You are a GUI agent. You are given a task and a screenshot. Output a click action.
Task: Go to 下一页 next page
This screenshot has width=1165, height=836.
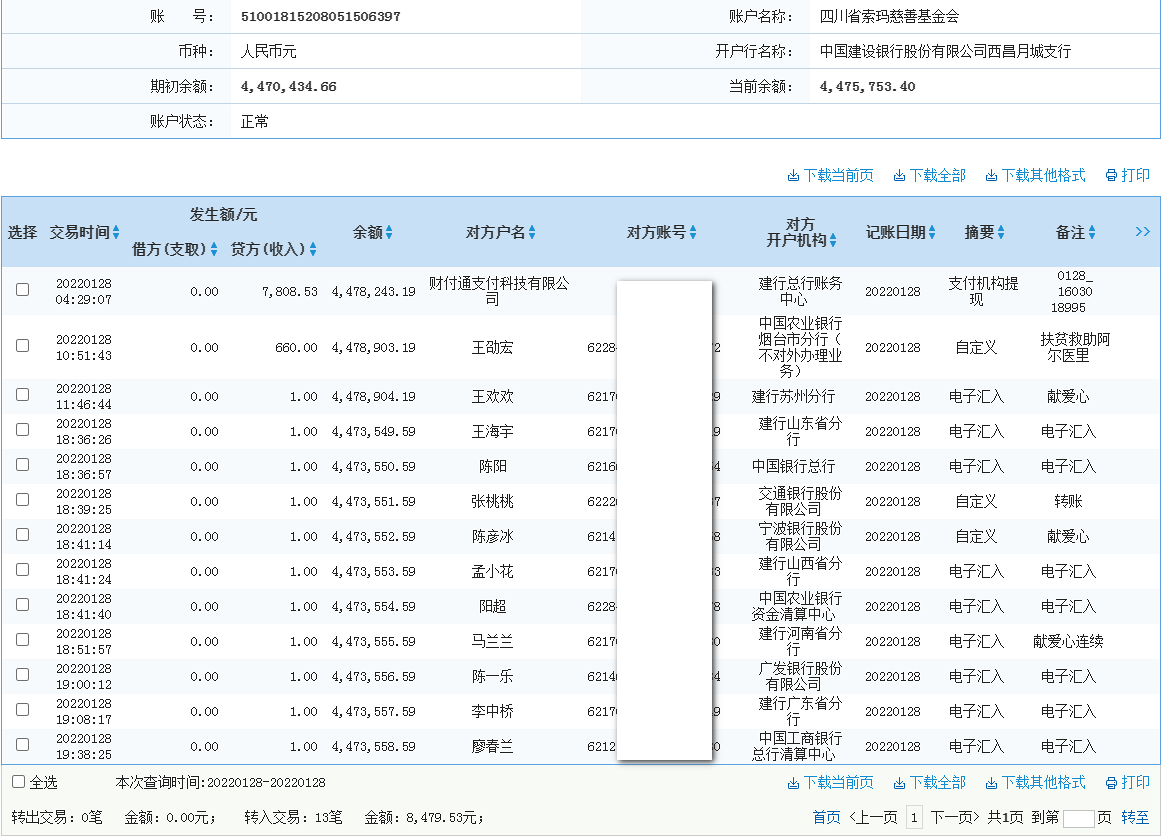point(955,817)
